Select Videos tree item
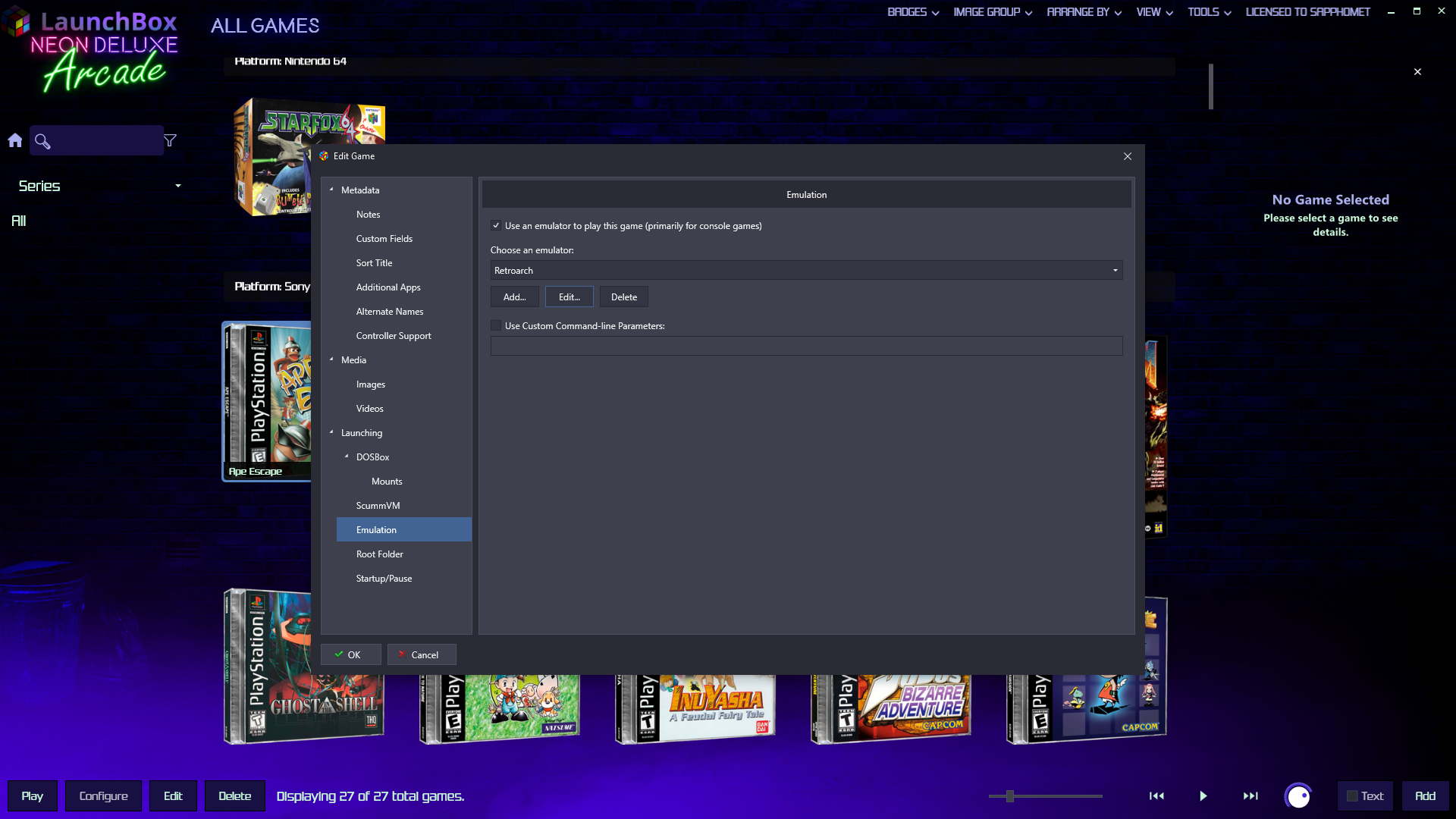Screen dimensions: 1456x819 tap(370, 408)
